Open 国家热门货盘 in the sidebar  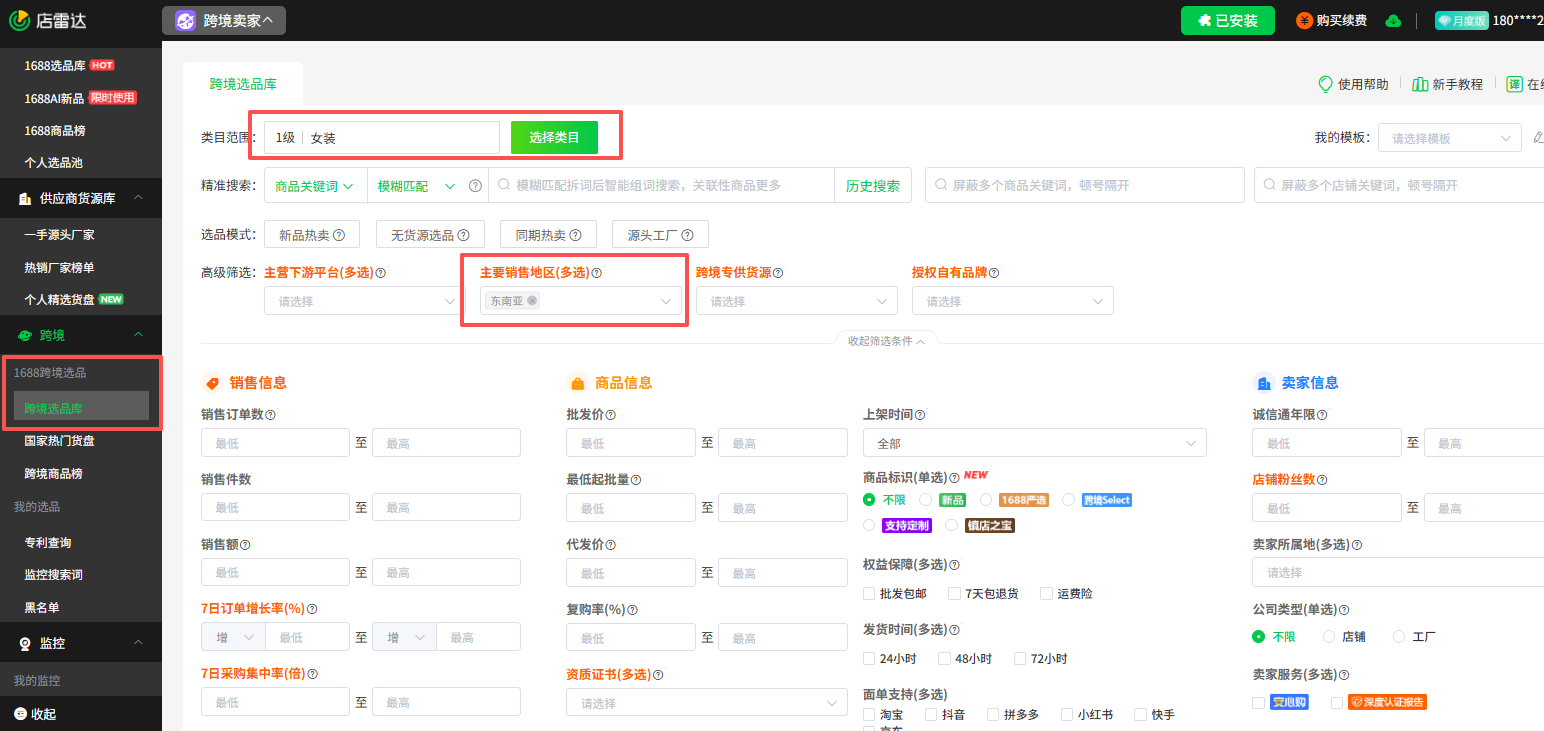59,440
